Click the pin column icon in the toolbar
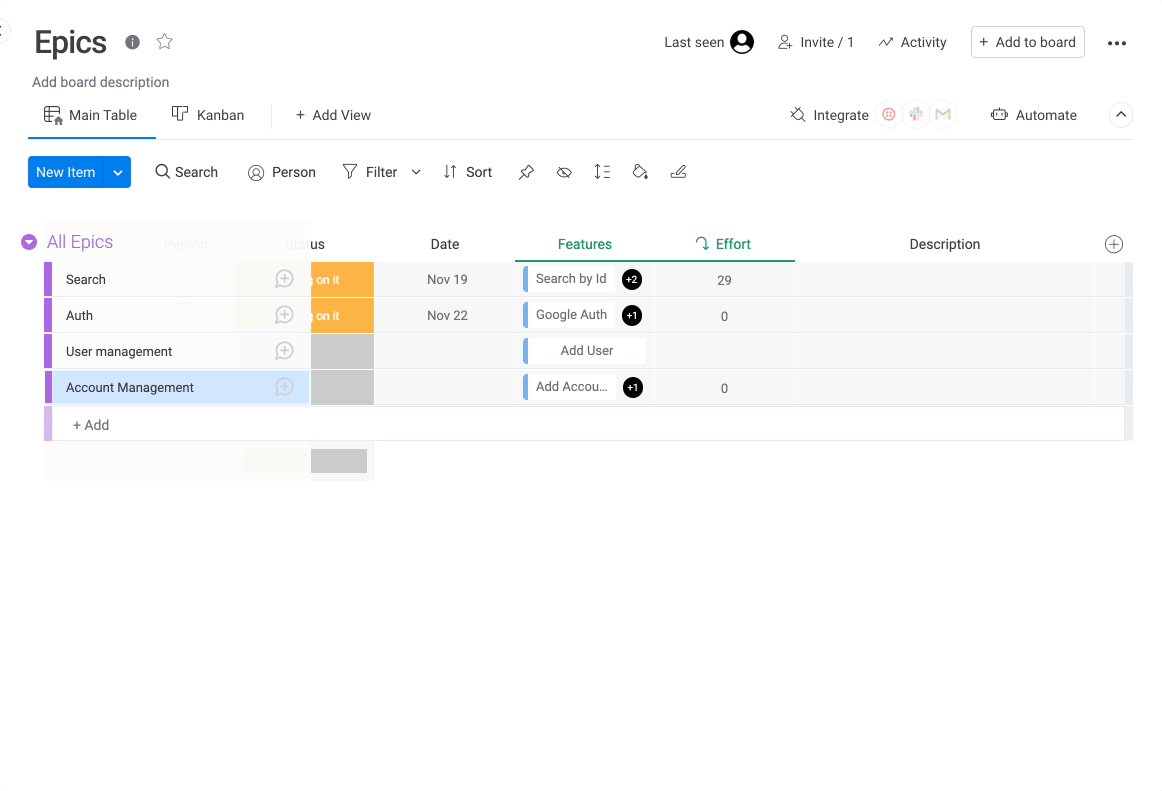This screenshot has width=1162, height=791. (526, 172)
